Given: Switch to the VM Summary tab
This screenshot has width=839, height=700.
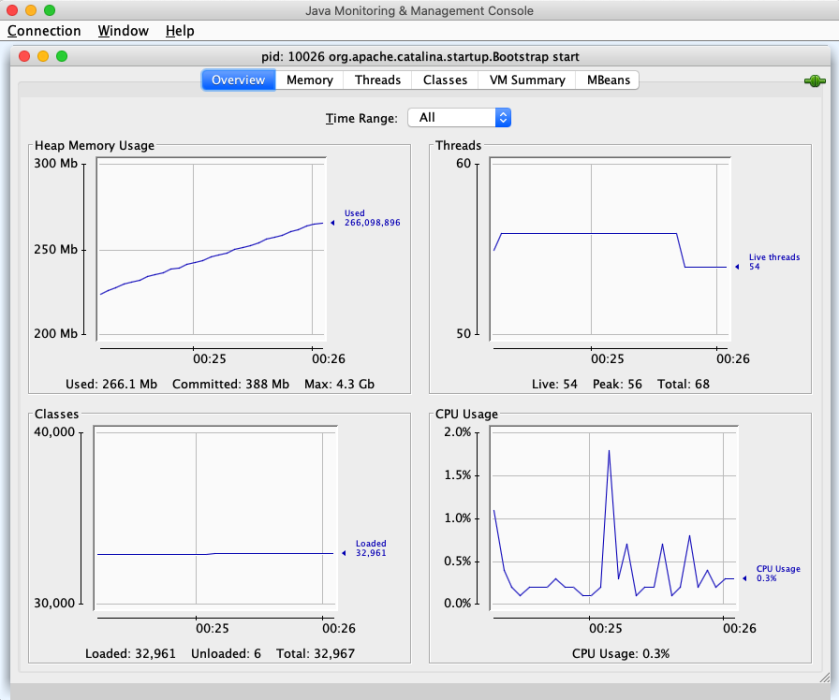Looking at the screenshot, I should 526,80.
